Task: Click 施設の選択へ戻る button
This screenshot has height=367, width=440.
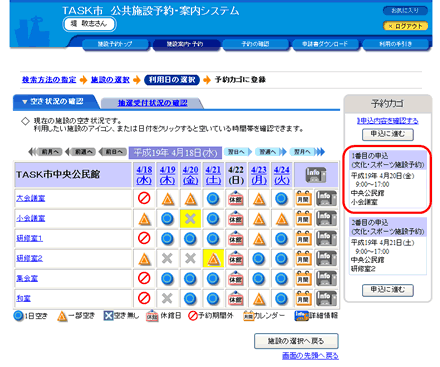Action: click(x=296, y=341)
